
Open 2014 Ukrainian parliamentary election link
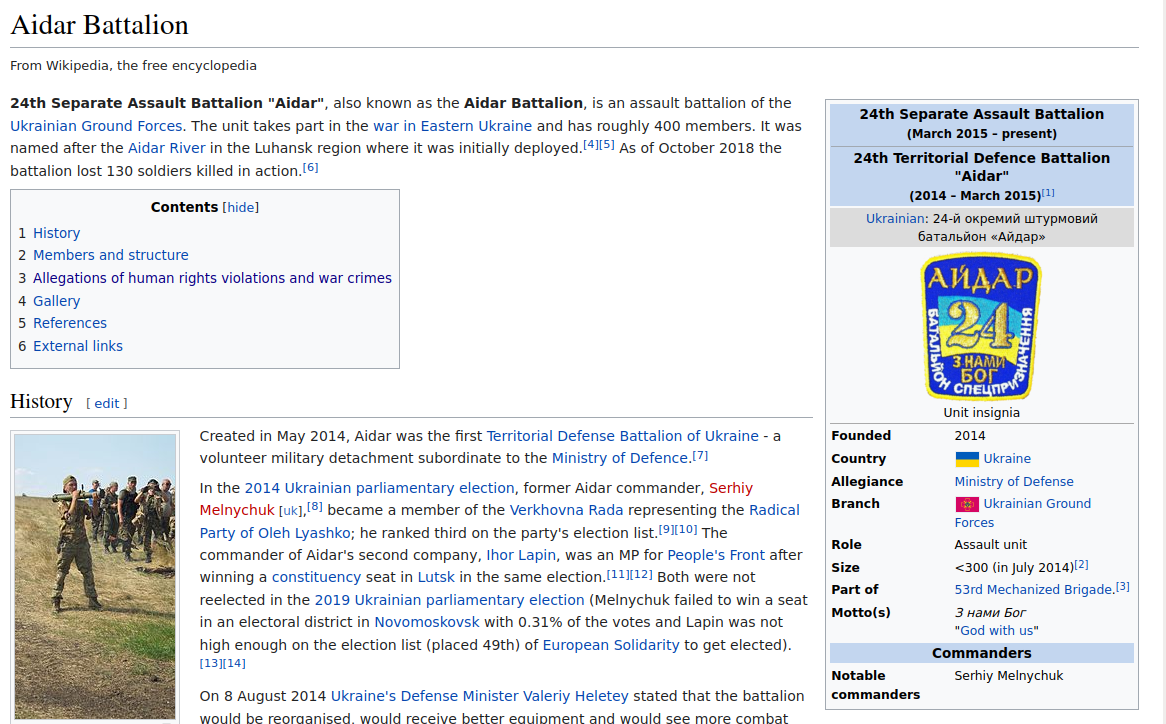pyautogui.click(x=379, y=488)
